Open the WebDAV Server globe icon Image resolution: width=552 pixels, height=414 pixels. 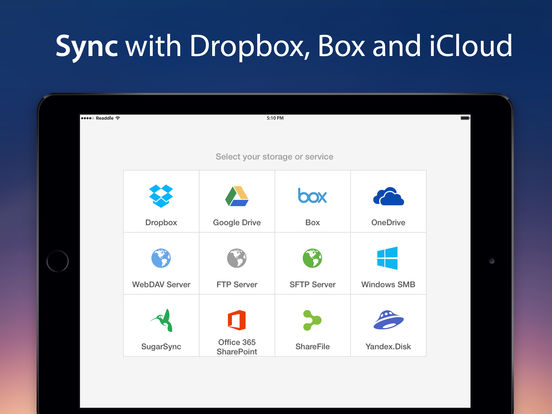(161, 258)
